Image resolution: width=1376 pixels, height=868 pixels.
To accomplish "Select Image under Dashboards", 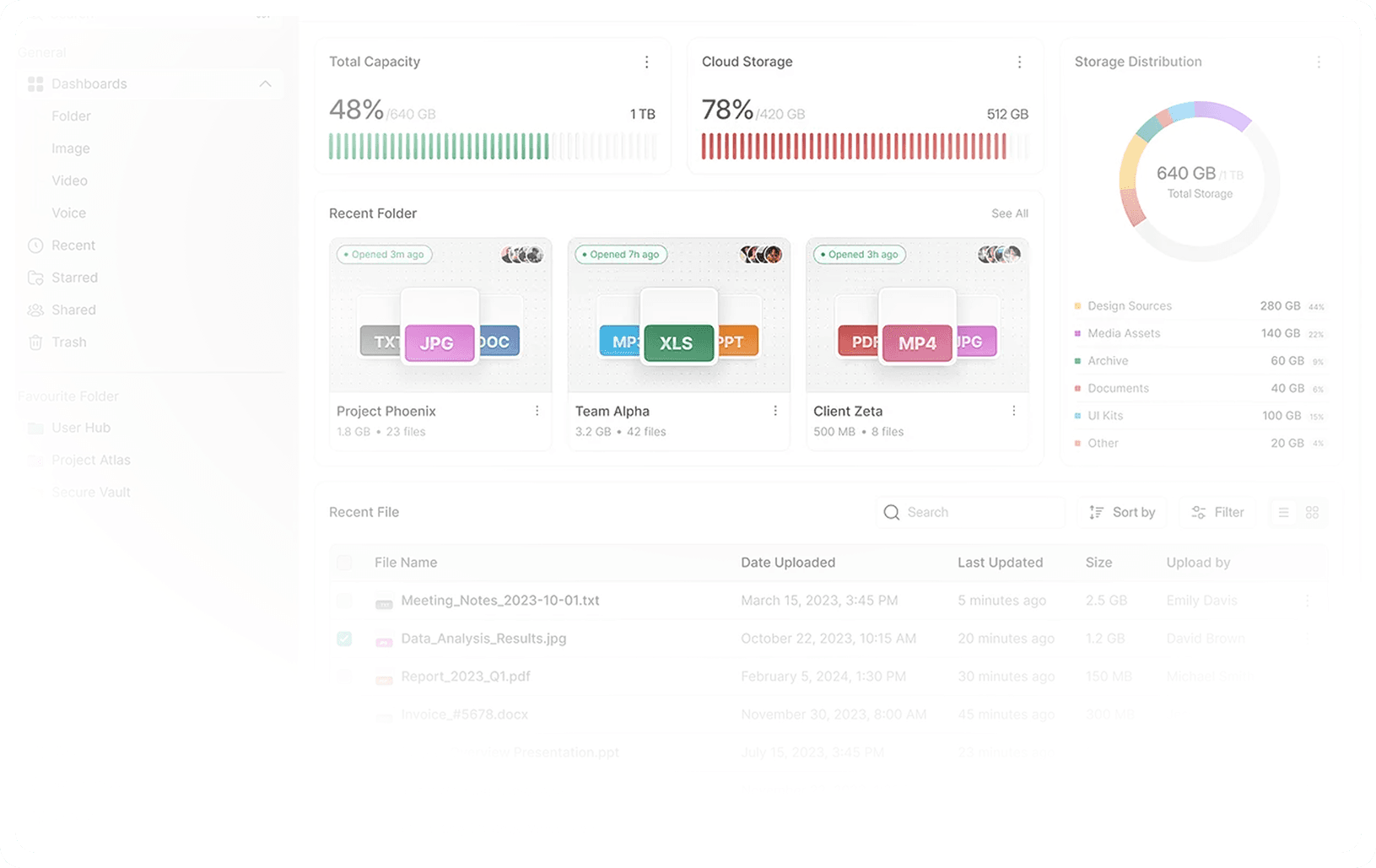I will (x=71, y=148).
